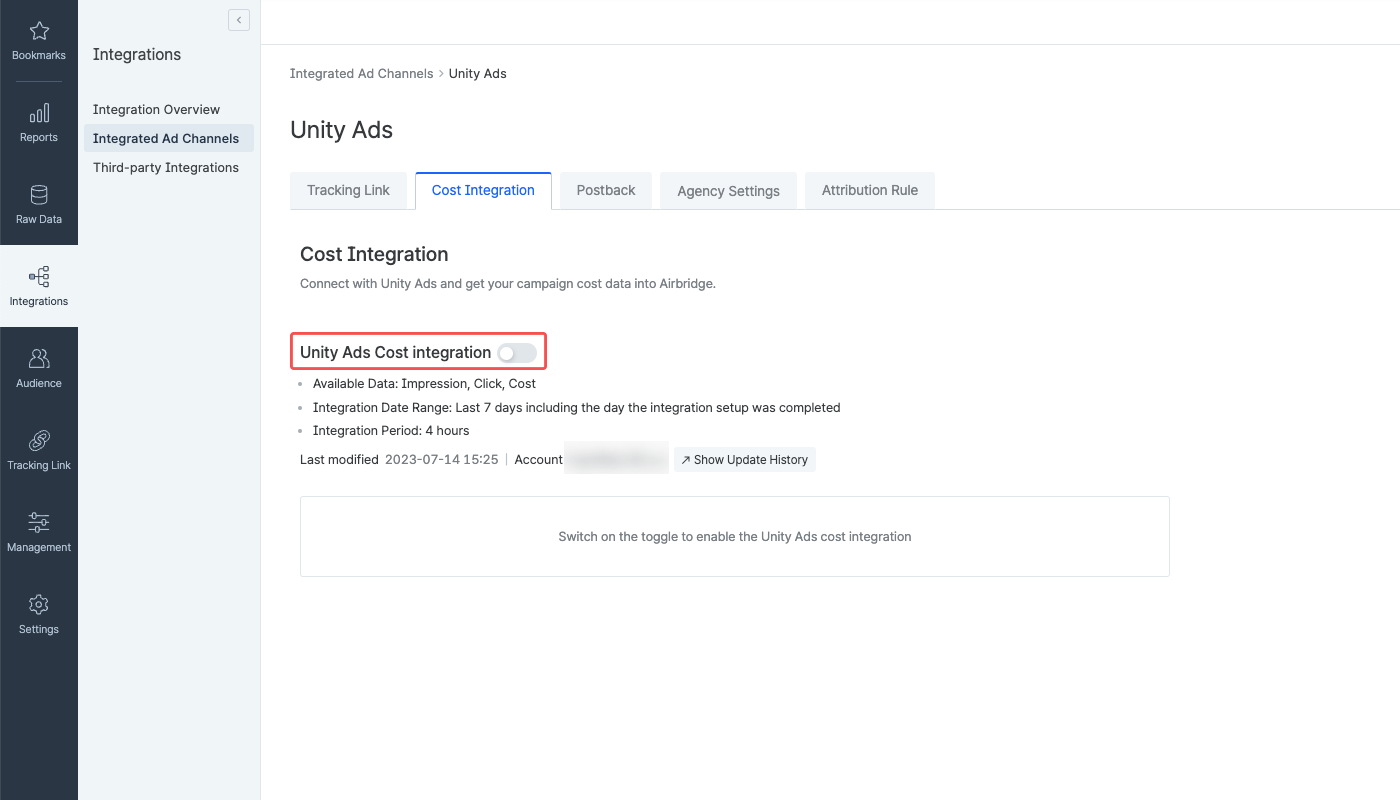Open Settings gear icon
Viewport: 1400px width, 800px height.
pyautogui.click(x=39, y=605)
